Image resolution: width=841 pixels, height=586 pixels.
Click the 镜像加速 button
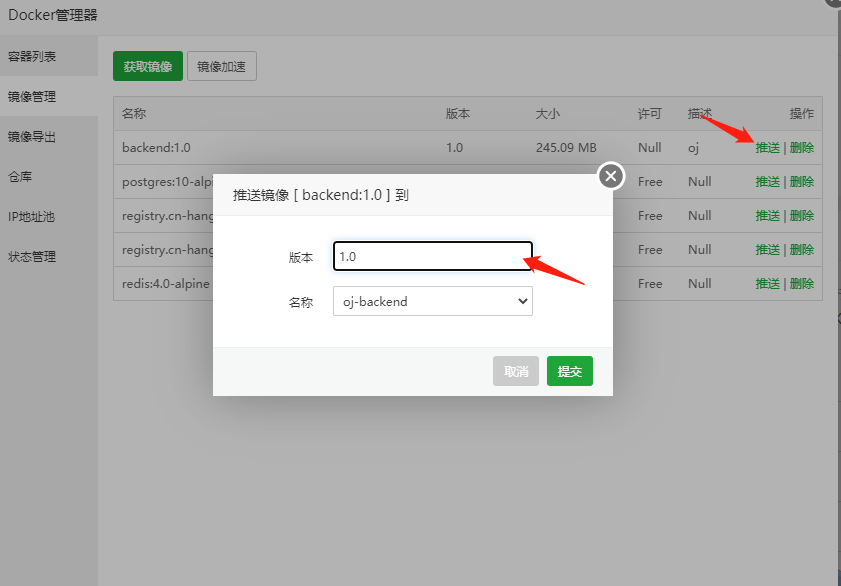[222, 67]
